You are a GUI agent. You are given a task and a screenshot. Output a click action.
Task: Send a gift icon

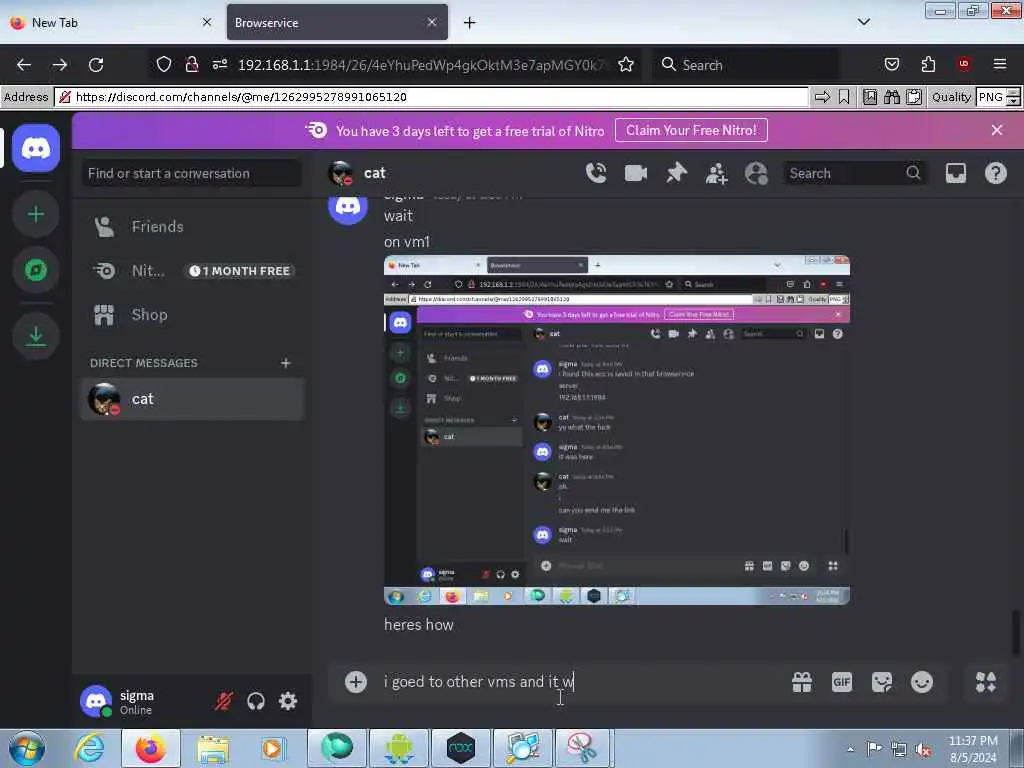coord(802,682)
